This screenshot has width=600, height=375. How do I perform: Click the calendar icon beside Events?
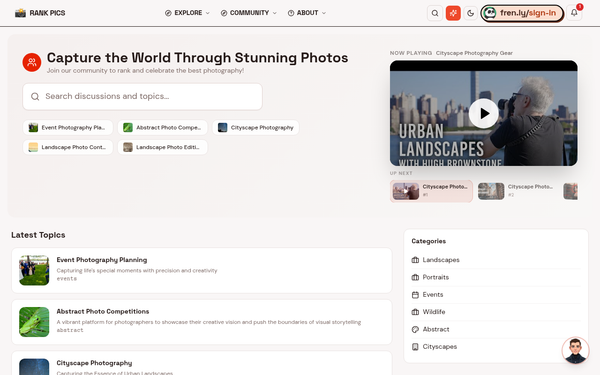(x=415, y=295)
